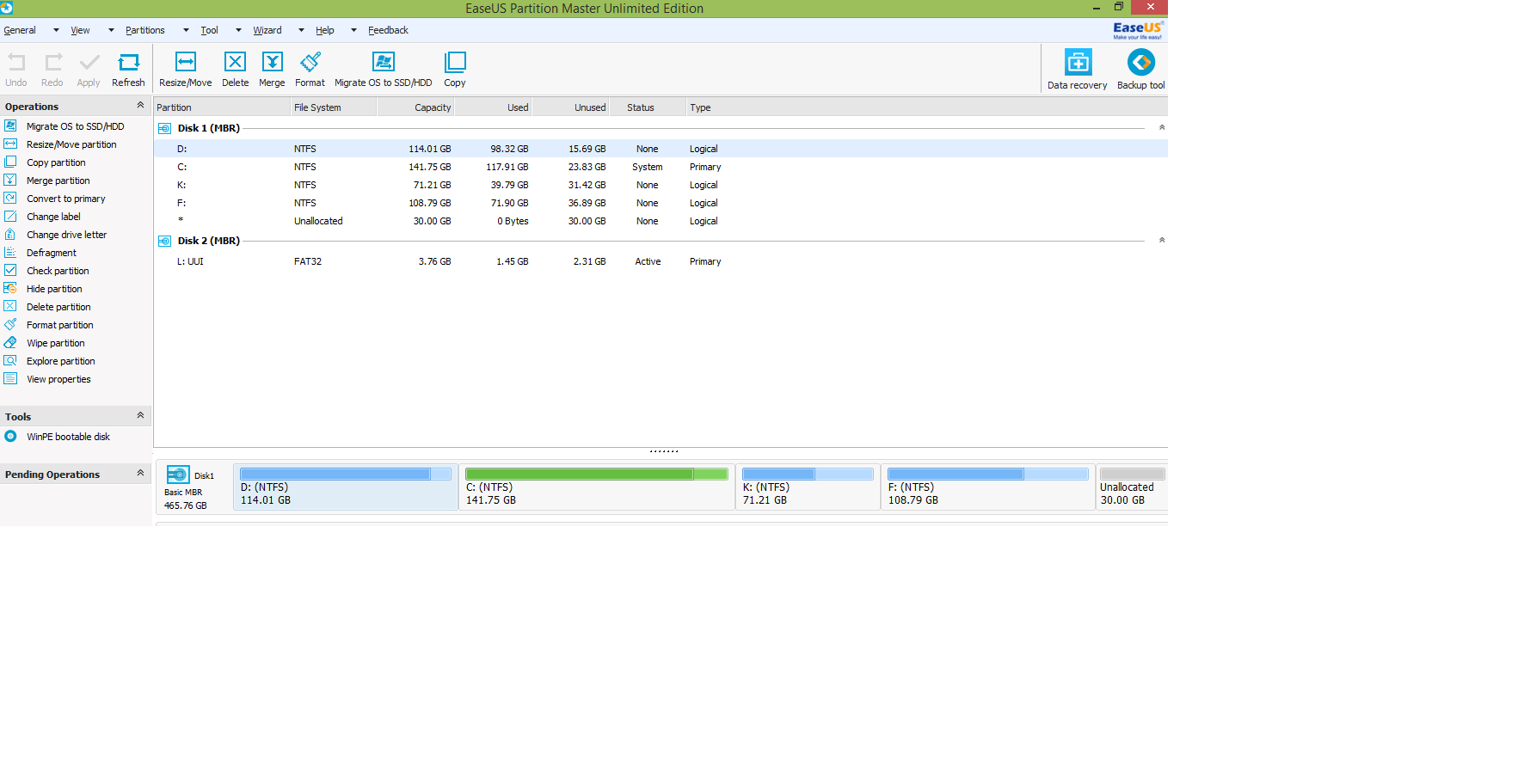Click the panel splitter dotted grip handle
Viewport: 1524px width, 784px height.
tap(664, 450)
